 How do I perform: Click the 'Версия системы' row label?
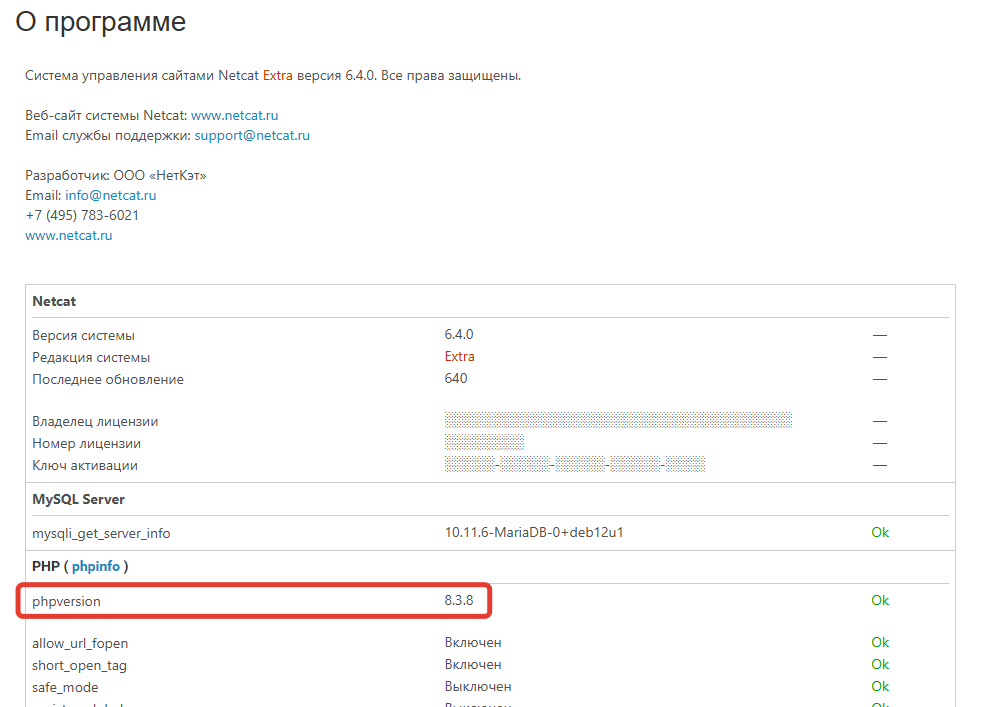83,336
